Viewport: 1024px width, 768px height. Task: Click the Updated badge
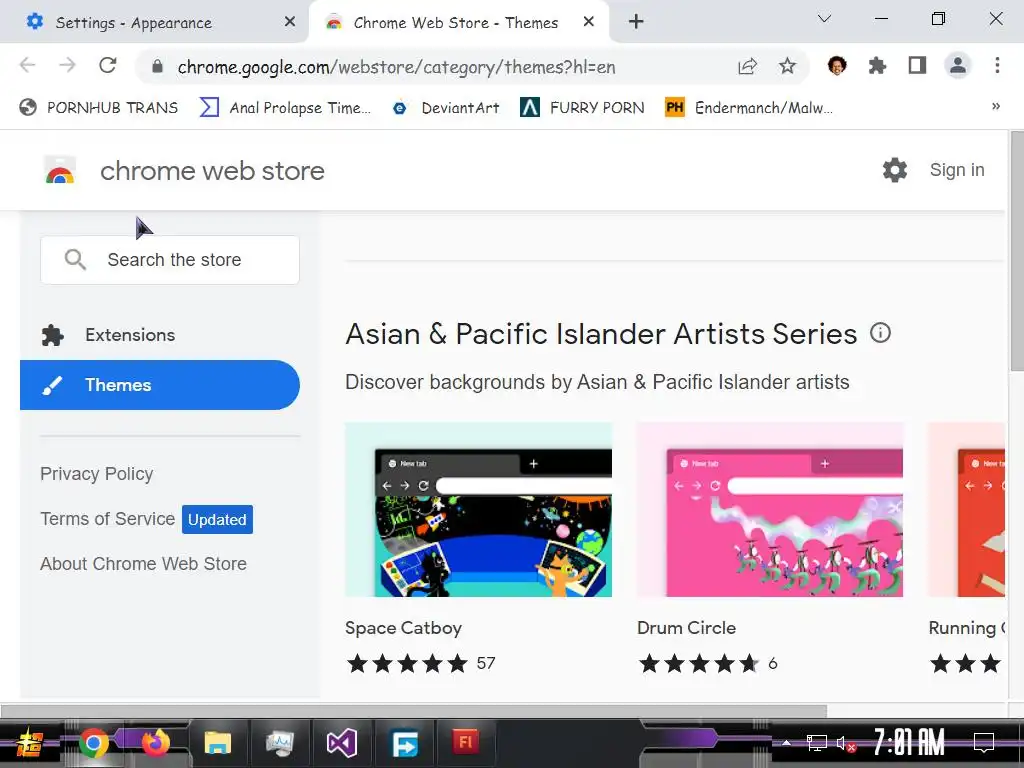coord(217,519)
